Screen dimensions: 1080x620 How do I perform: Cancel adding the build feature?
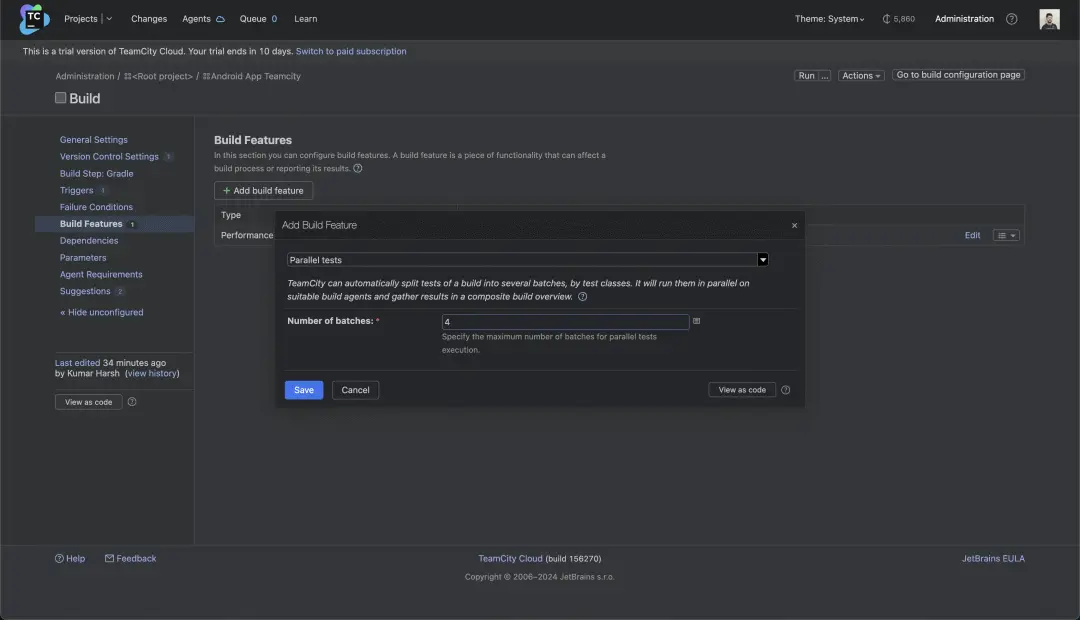355,390
